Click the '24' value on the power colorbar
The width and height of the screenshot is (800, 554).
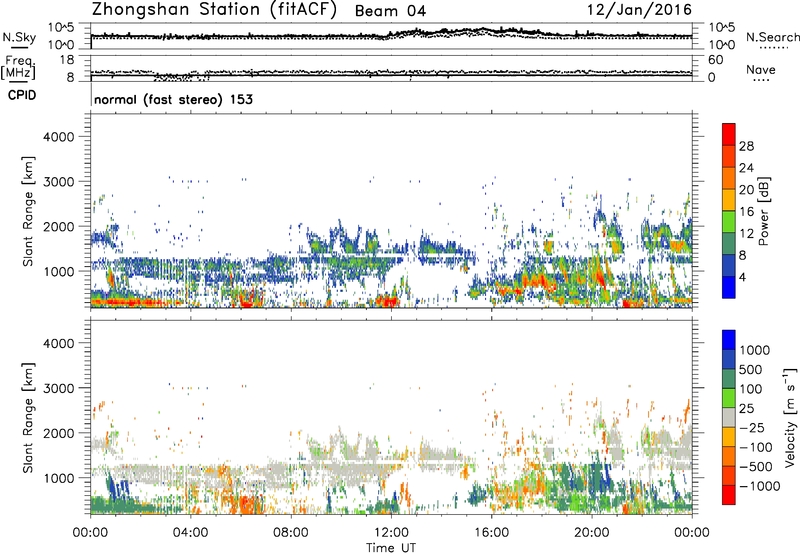click(746, 168)
